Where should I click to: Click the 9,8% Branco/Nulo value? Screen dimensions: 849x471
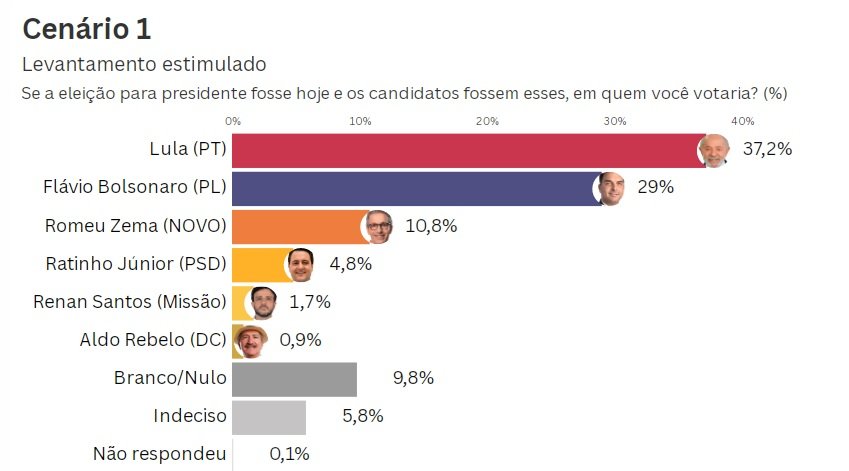point(412,378)
